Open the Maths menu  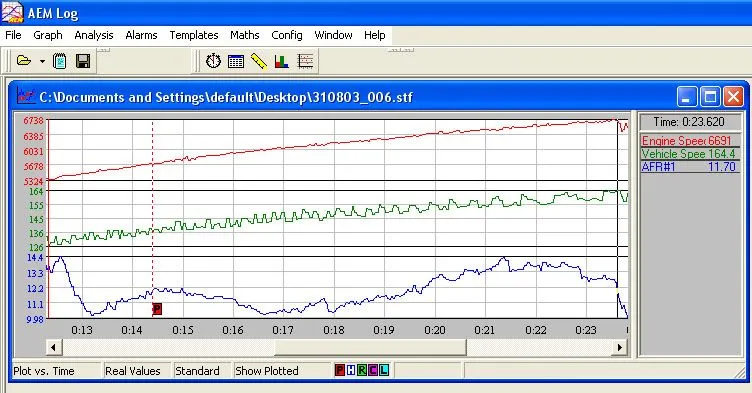[x=245, y=35]
